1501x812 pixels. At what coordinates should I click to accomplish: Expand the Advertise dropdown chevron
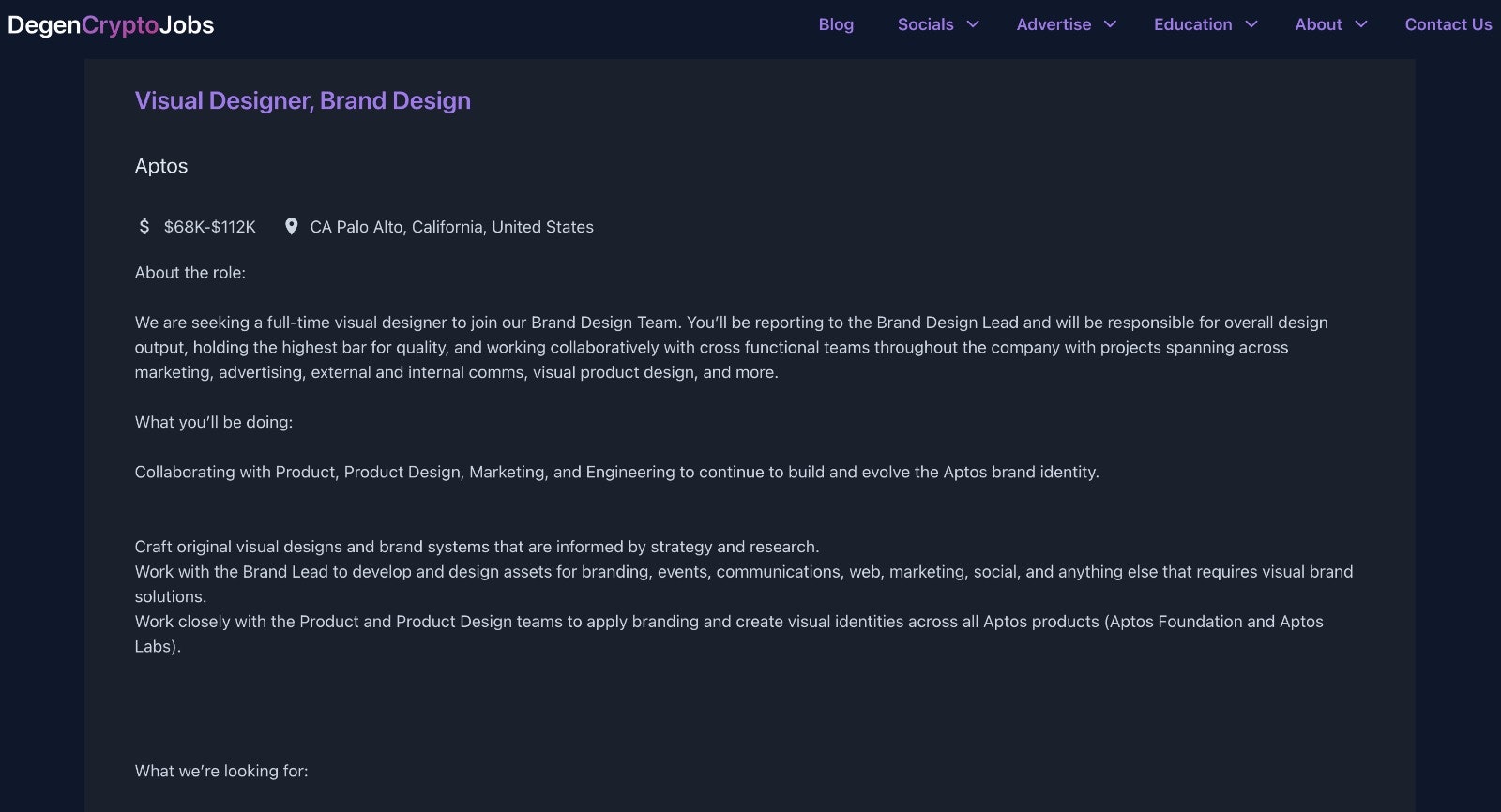click(x=1110, y=24)
